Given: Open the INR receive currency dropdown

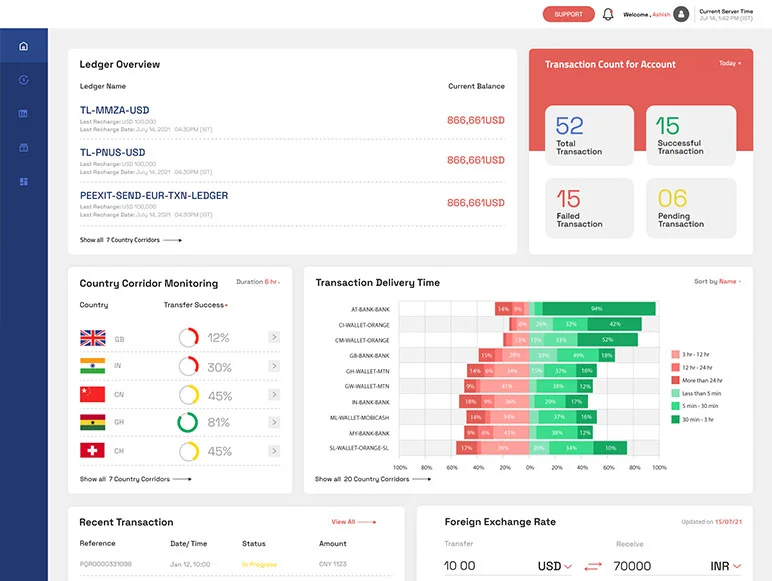Looking at the screenshot, I should (725, 566).
